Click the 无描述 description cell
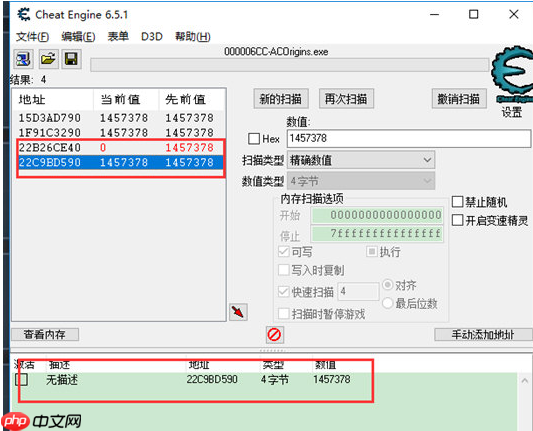 62,379
